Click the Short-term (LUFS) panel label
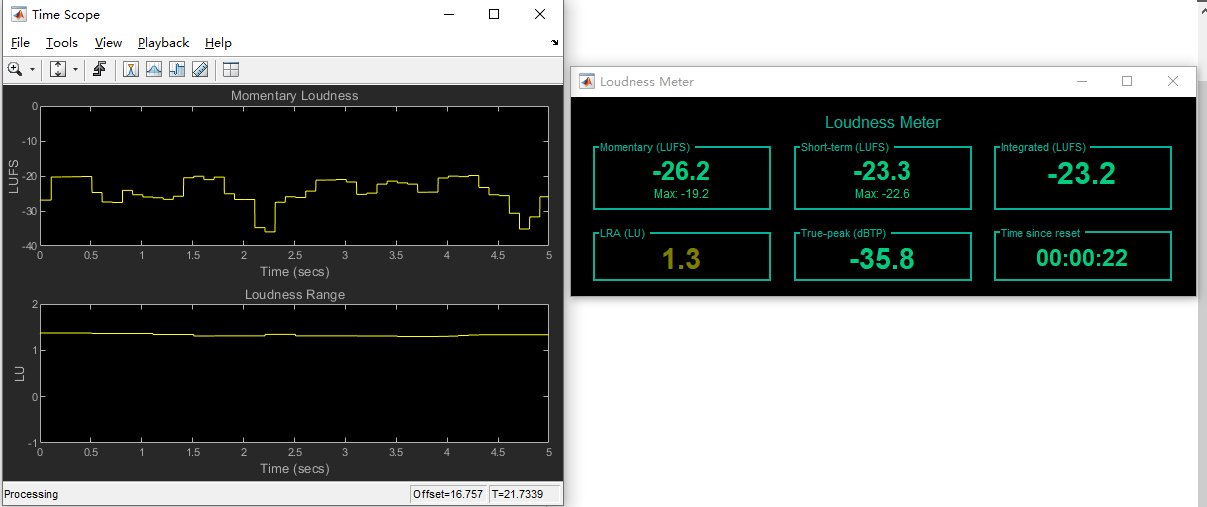Image resolution: width=1207 pixels, height=507 pixels. coord(845,148)
